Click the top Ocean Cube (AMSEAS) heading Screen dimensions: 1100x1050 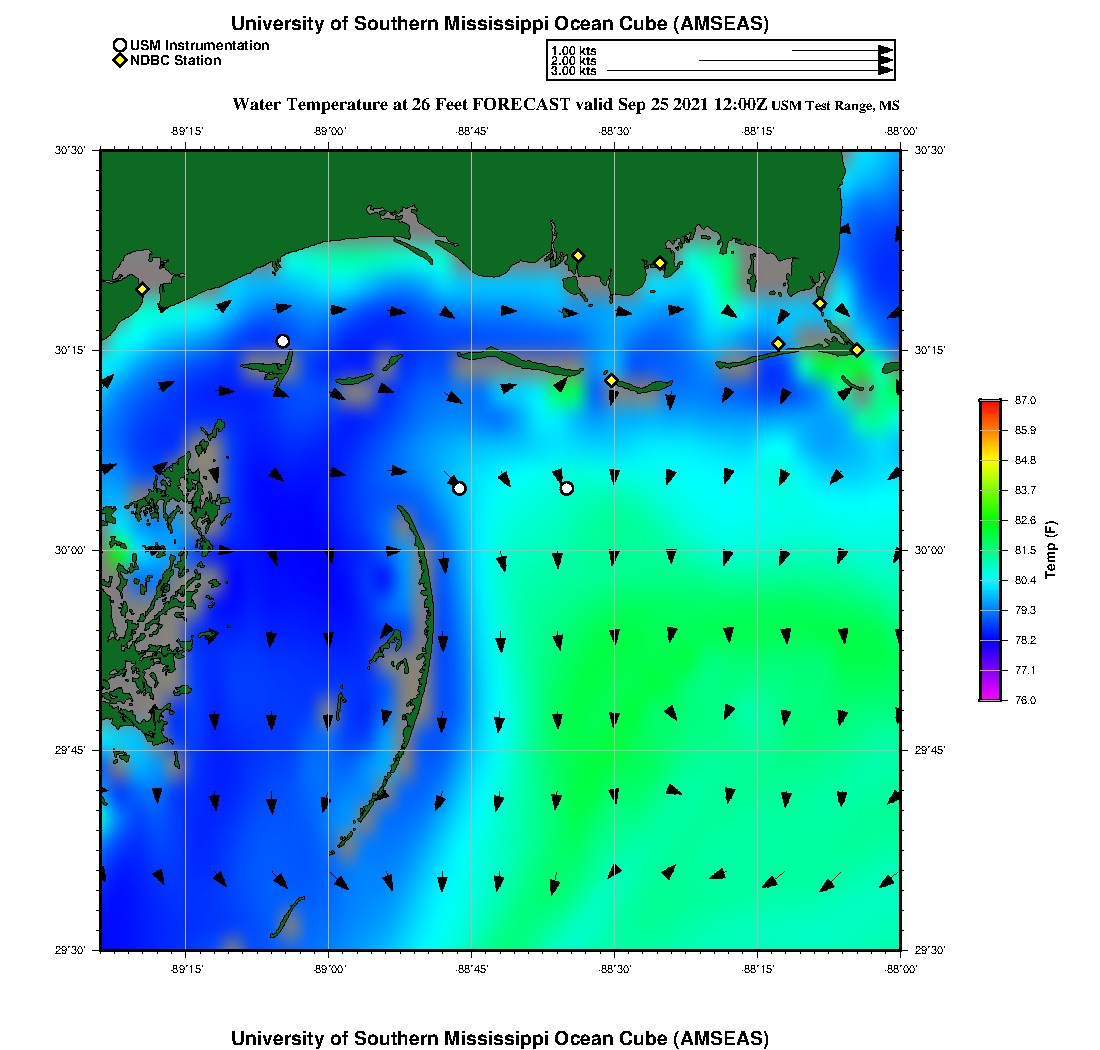tap(499, 24)
